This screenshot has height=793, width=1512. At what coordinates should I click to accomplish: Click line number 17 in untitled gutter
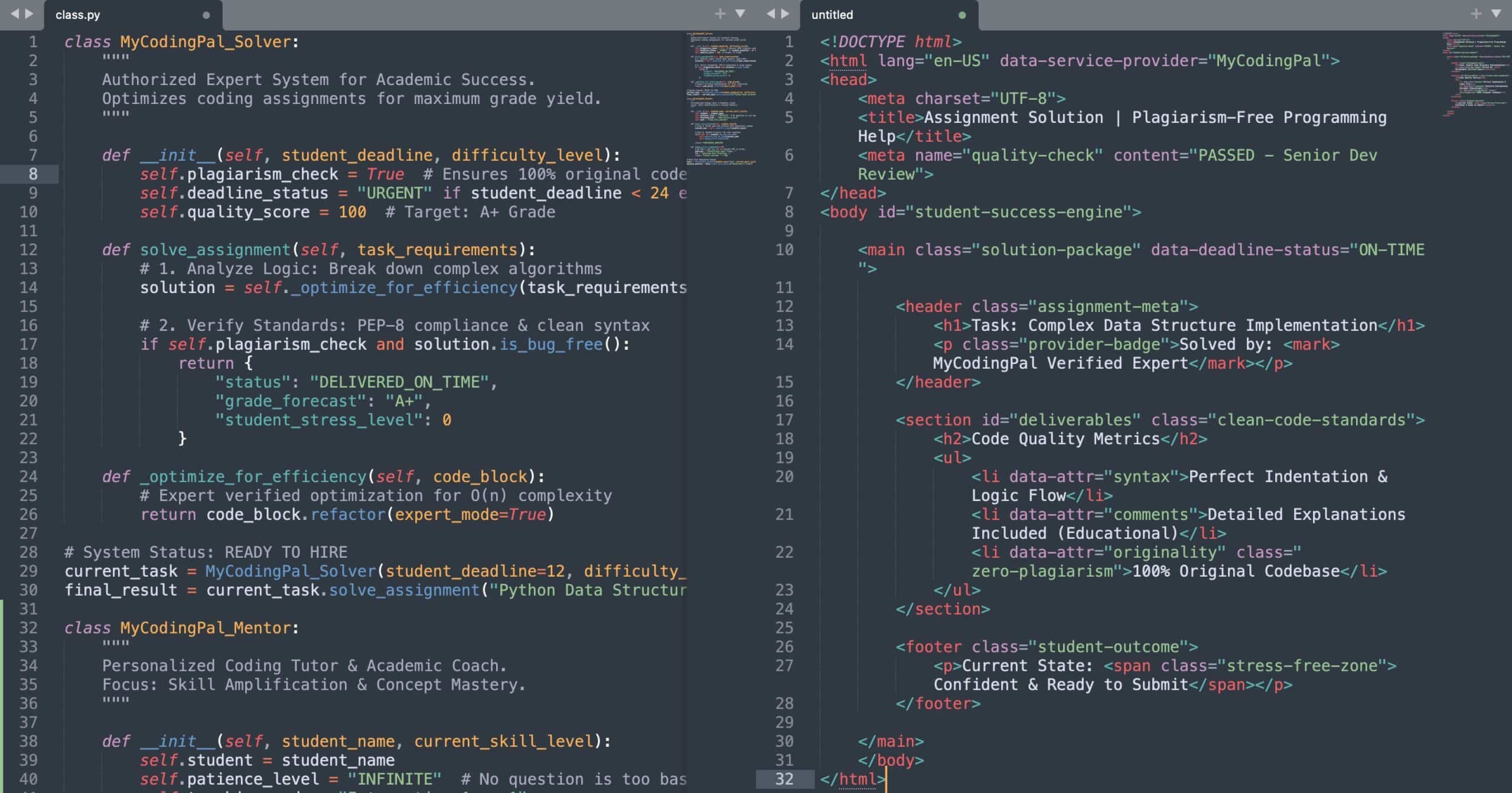coord(784,420)
